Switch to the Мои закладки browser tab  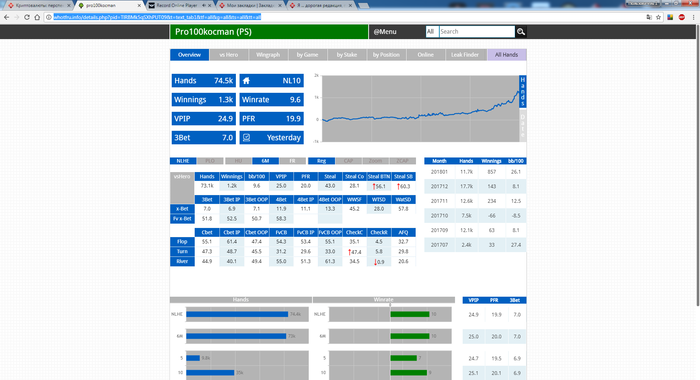click(250, 5)
